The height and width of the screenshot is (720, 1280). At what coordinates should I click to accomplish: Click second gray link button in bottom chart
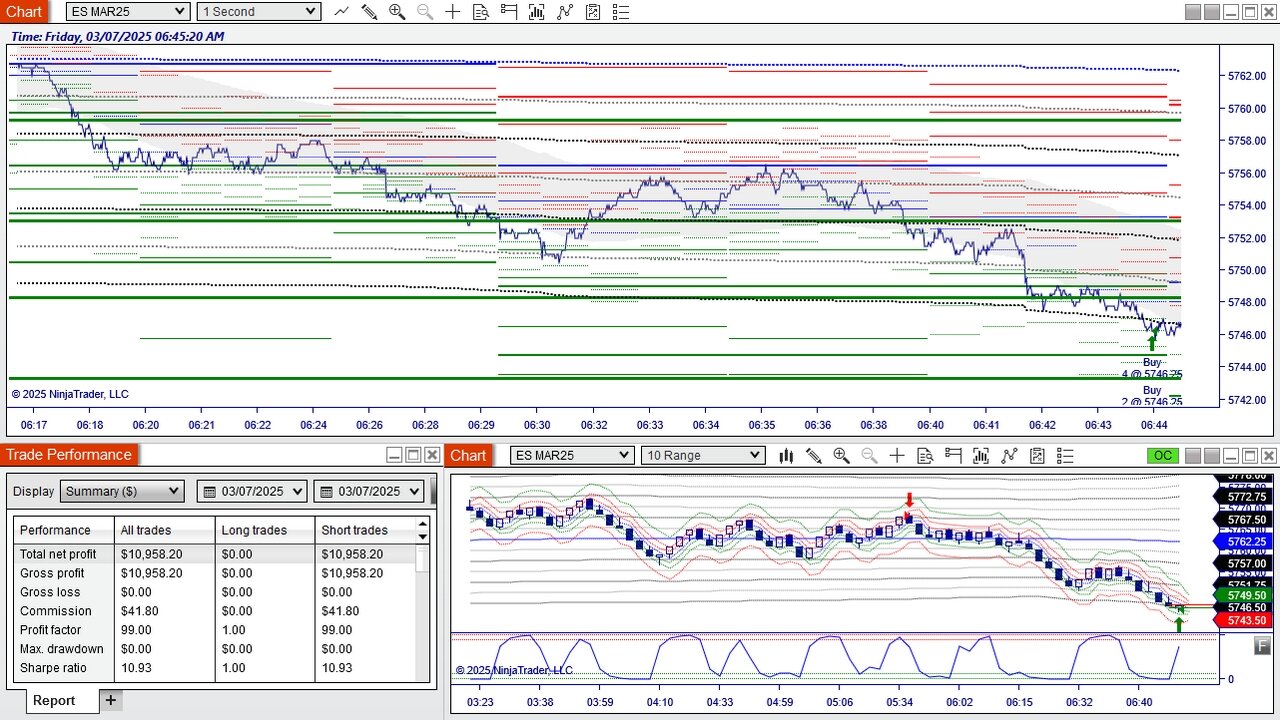pyautogui.click(x=1212, y=456)
